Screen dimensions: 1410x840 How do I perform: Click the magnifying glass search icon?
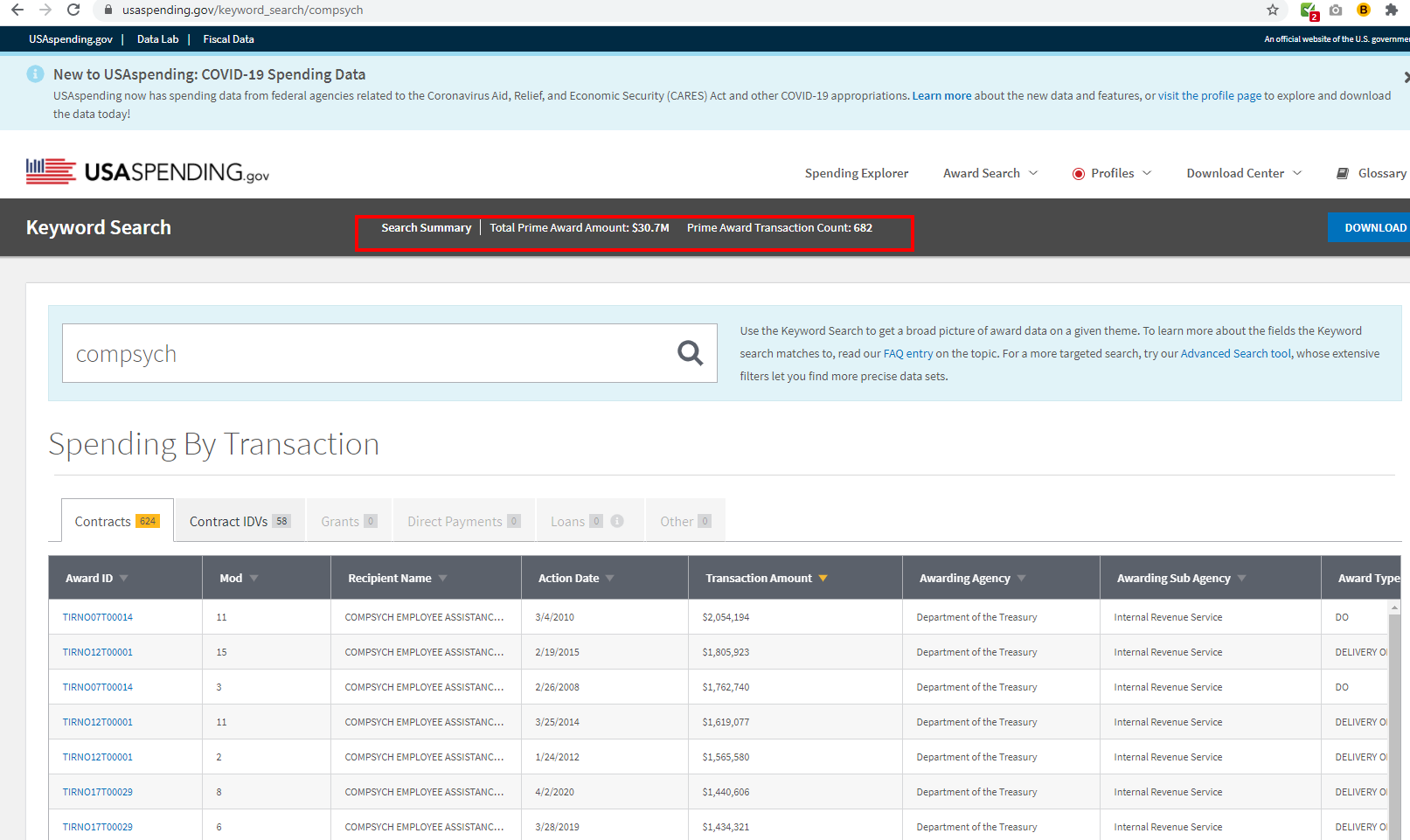[690, 353]
